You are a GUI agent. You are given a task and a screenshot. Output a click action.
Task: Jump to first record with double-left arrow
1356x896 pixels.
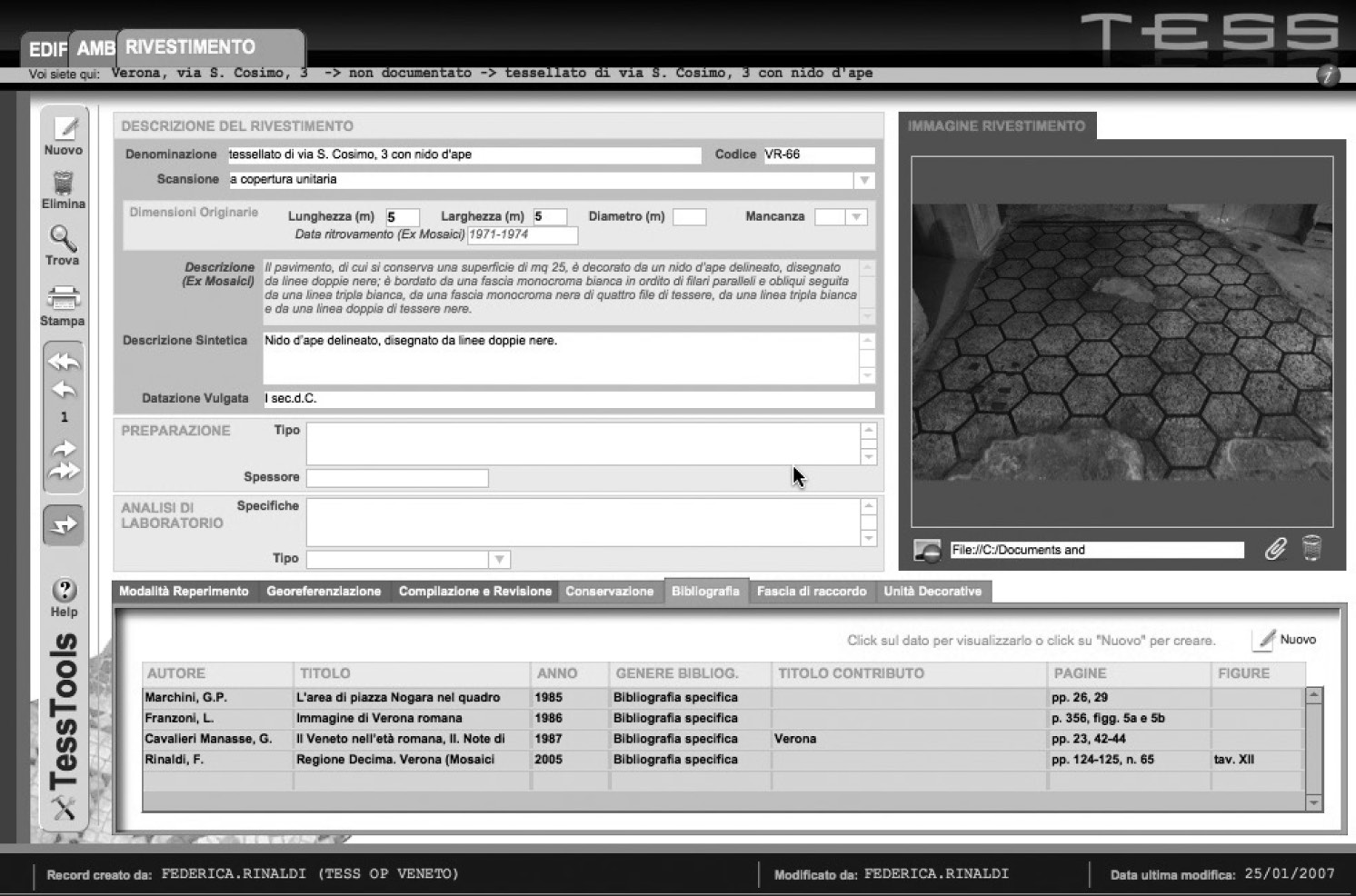(64, 362)
